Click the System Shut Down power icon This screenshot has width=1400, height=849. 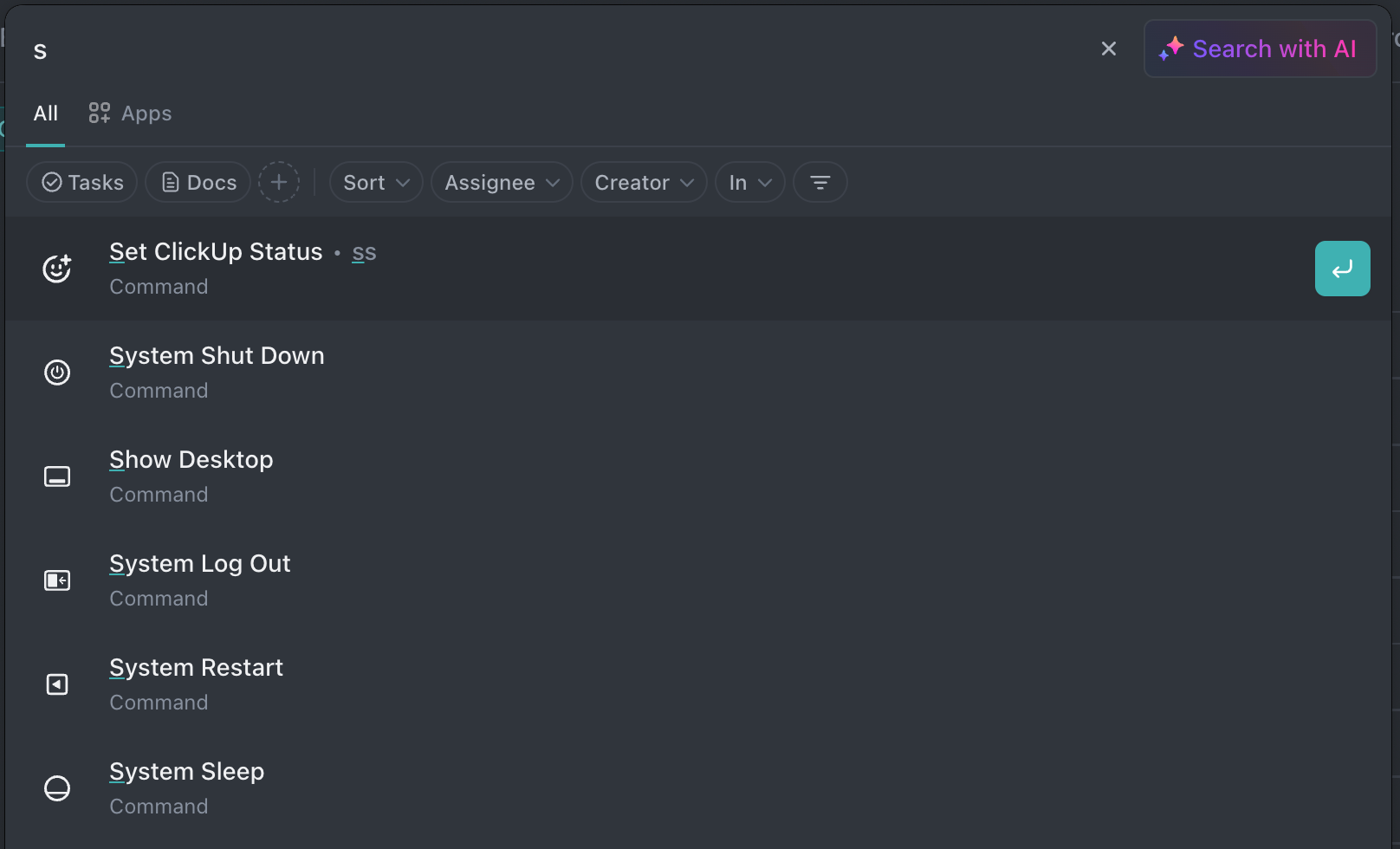click(57, 373)
